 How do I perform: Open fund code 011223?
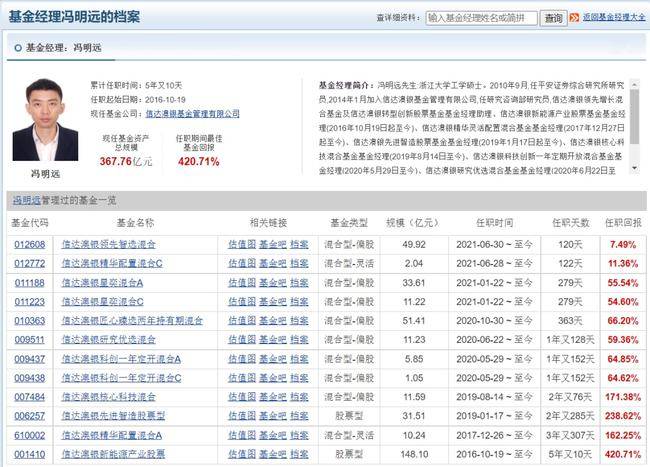coord(29,302)
